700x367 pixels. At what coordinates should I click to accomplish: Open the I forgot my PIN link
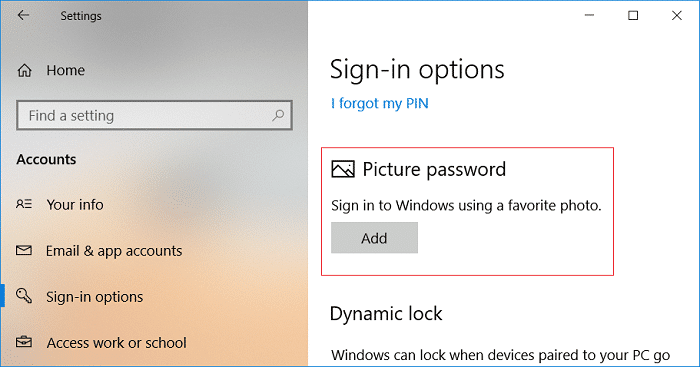pos(379,103)
